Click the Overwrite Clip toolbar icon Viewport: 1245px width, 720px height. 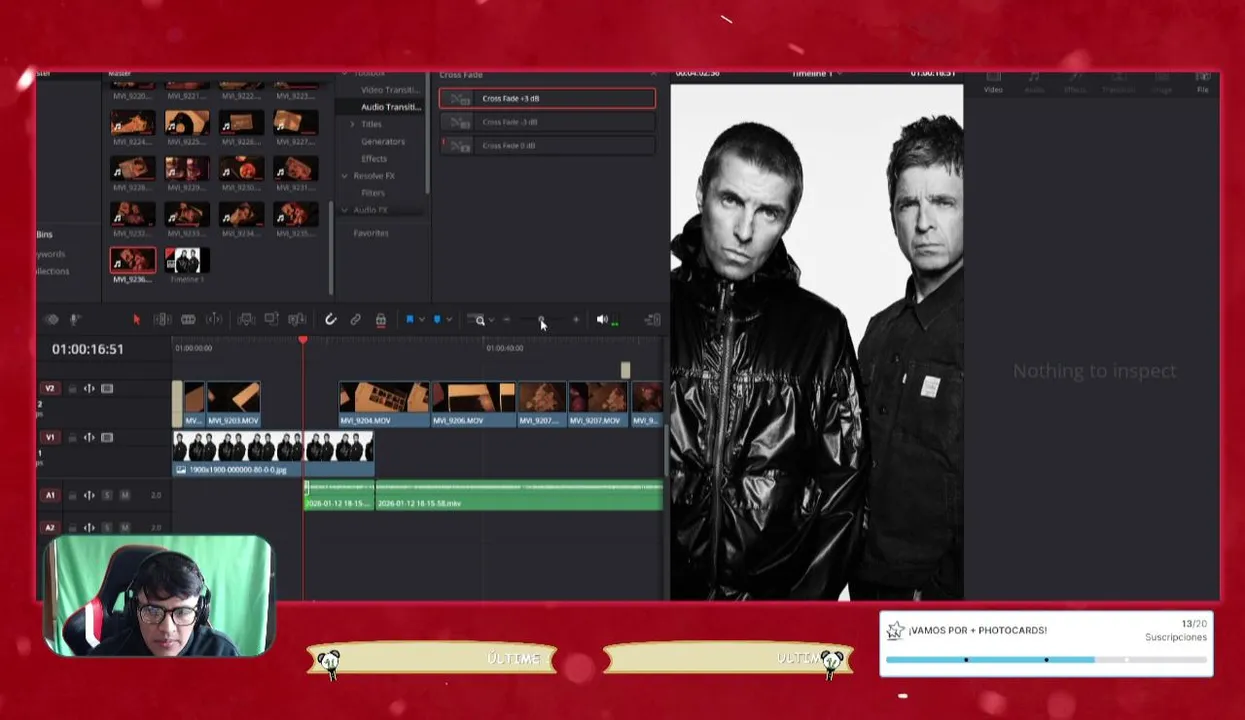[x=271, y=319]
